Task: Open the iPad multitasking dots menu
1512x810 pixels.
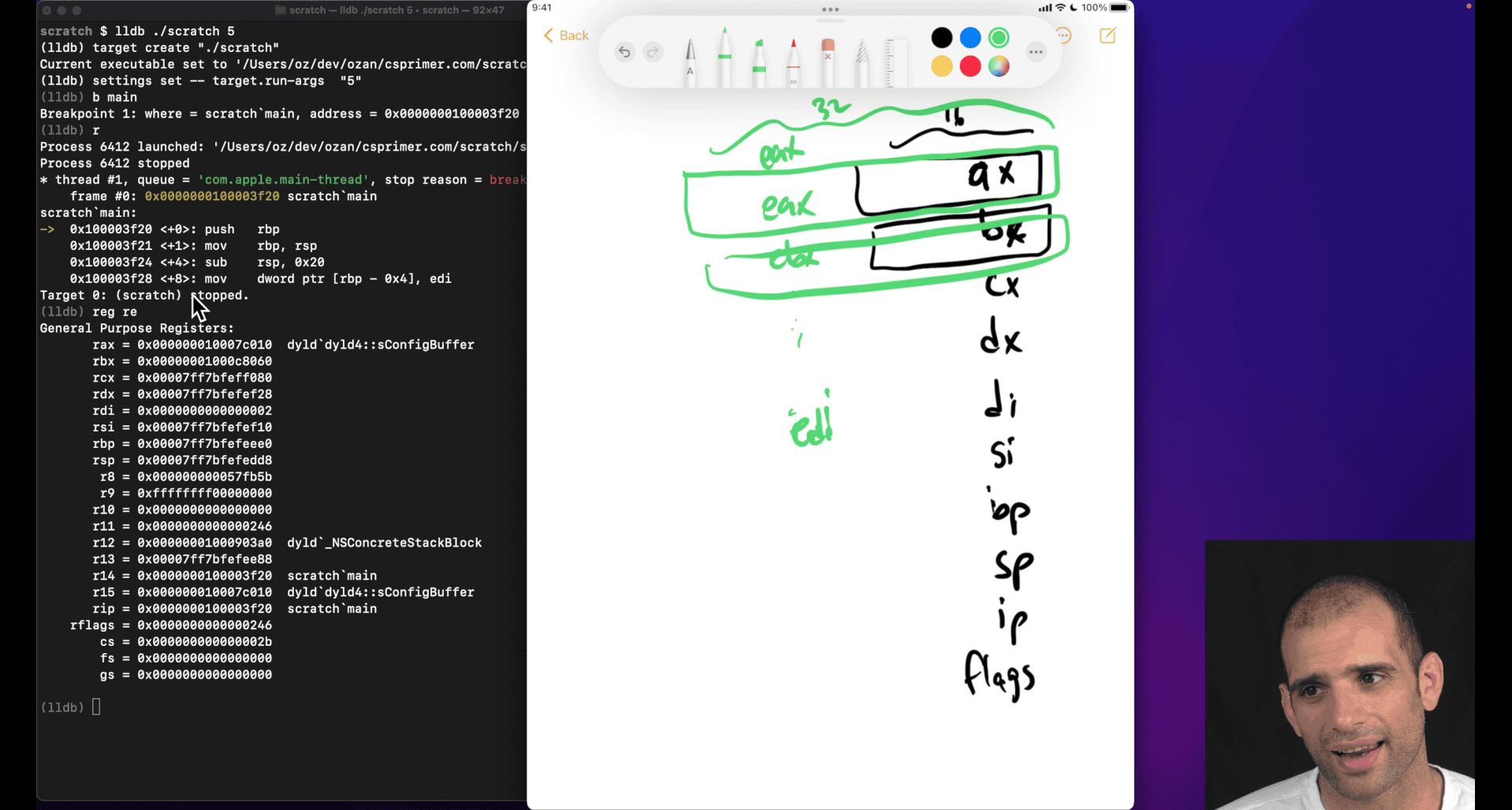Action: (x=830, y=9)
